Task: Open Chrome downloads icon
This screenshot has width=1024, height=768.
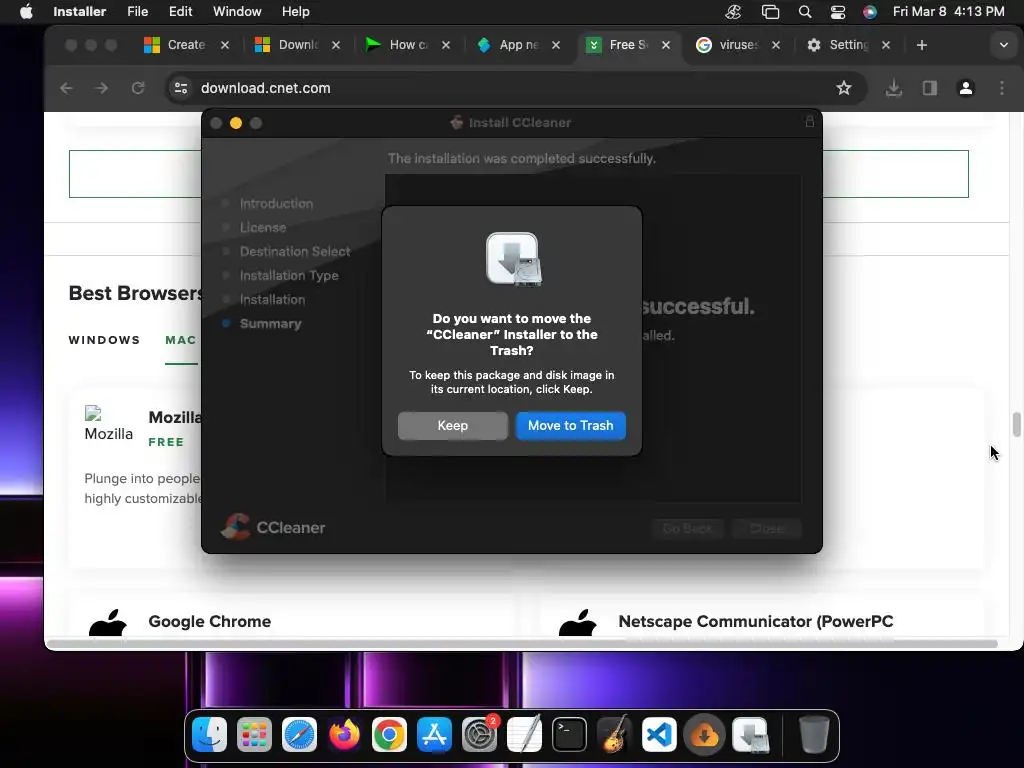Action: pyautogui.click(x=893, y=88)
